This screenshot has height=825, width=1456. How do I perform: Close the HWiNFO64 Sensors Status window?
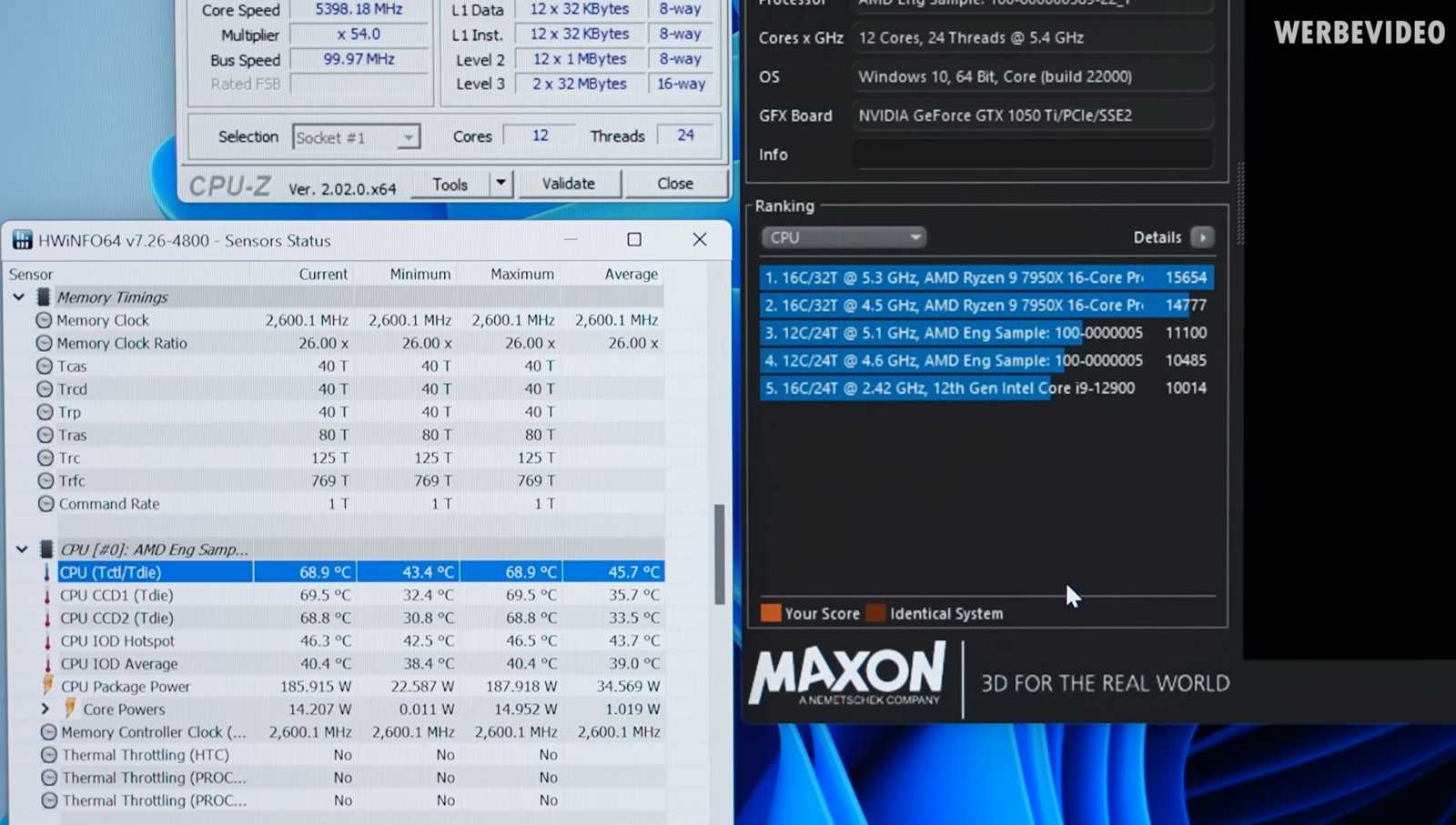point(699,239)
